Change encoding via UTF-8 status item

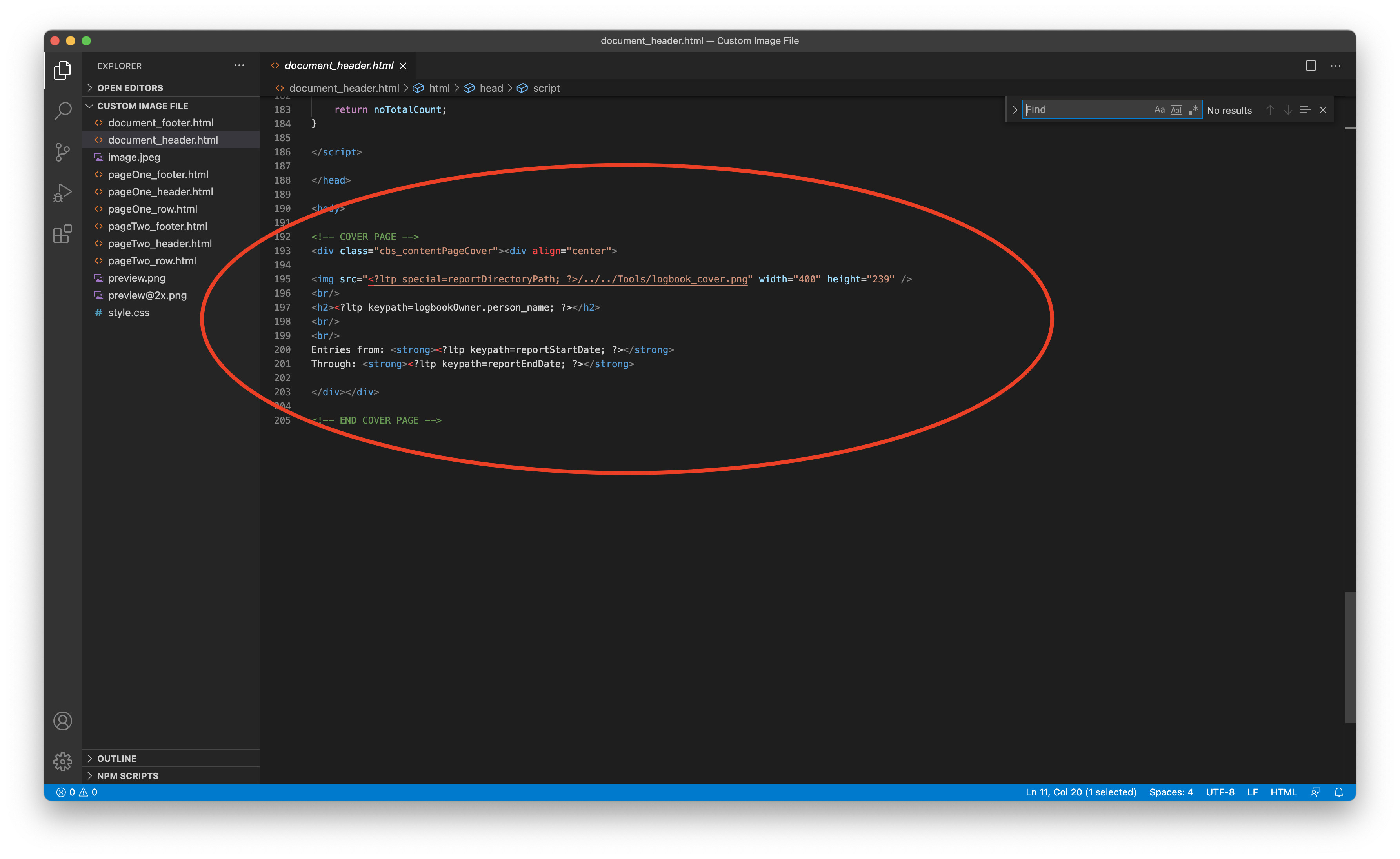point(1220,792)
